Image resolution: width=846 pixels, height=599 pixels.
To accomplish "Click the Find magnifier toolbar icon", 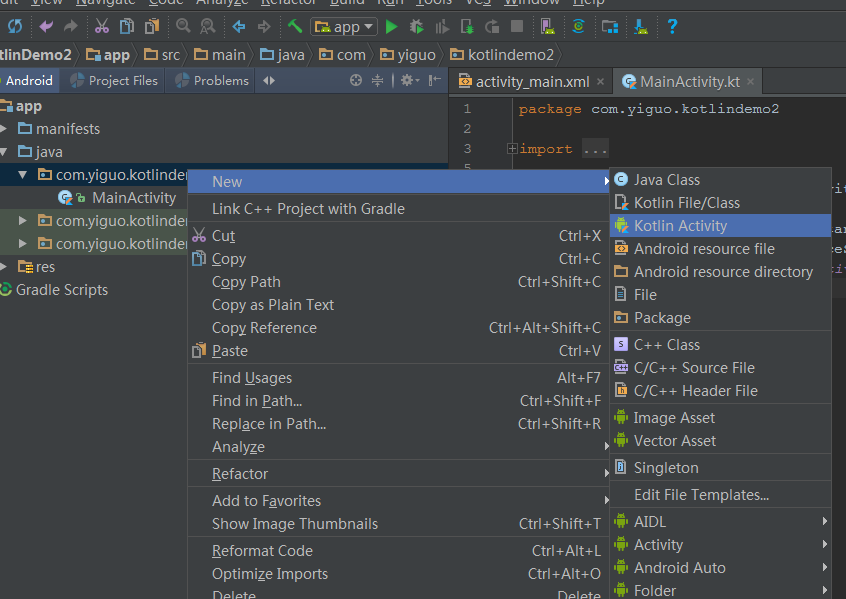I will tap(183, 26).
